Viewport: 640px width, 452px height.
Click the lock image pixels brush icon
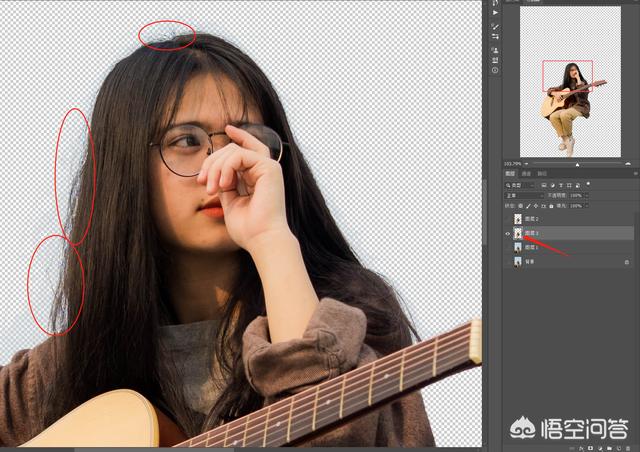[x=529, y=206]
